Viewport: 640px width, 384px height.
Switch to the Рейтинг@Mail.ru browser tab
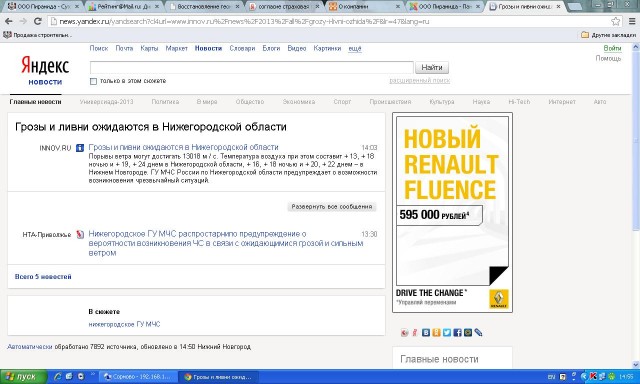[124, 7]
